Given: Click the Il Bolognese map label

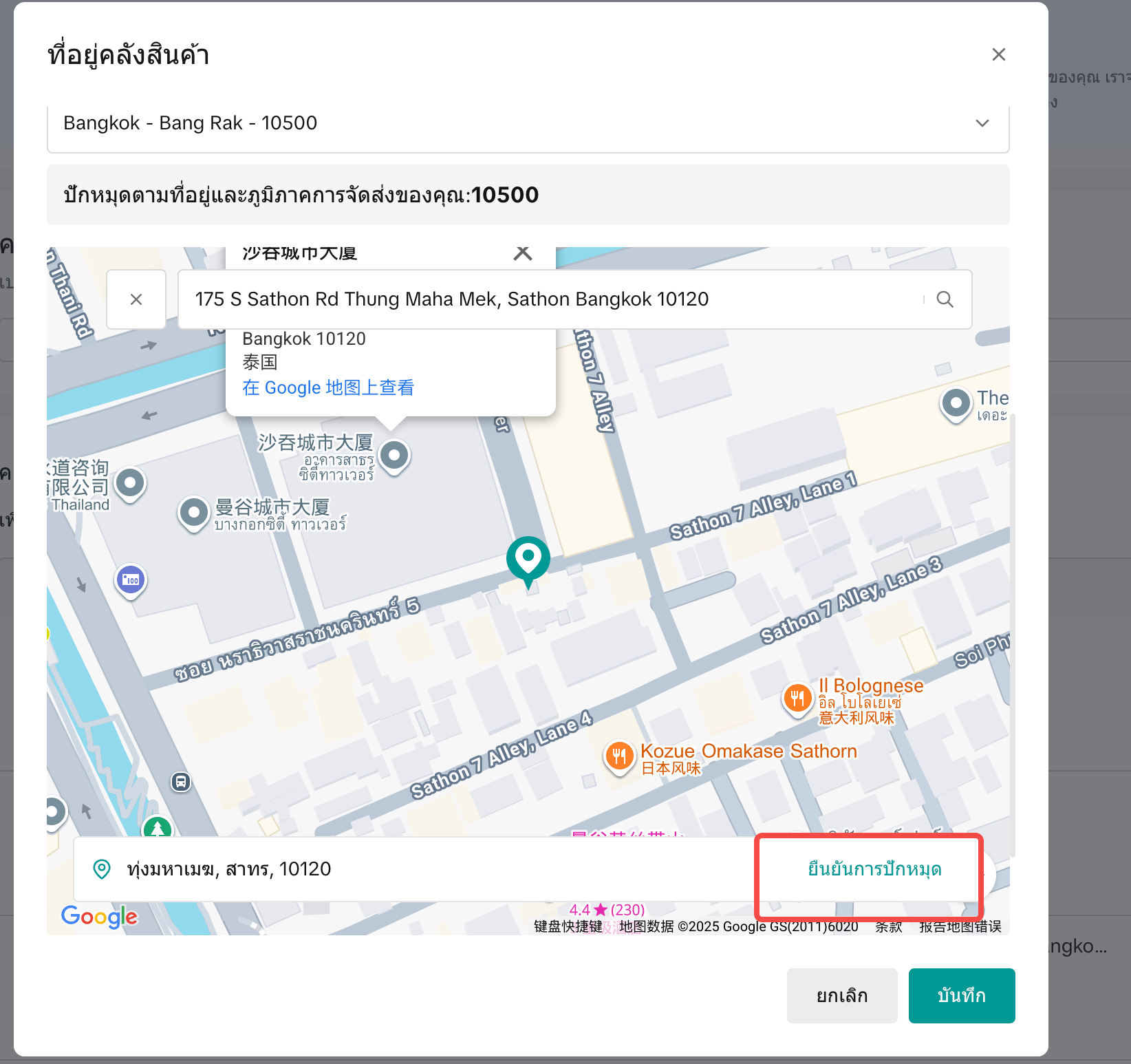Looking at the screenshot, I should point(871,685).
